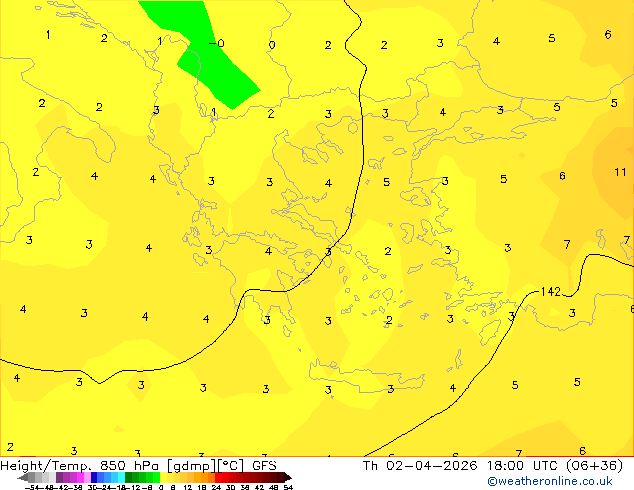Click the -0 temperature value in green area
The width and height of the screenshot is (634, 490).
coord(217,43)
